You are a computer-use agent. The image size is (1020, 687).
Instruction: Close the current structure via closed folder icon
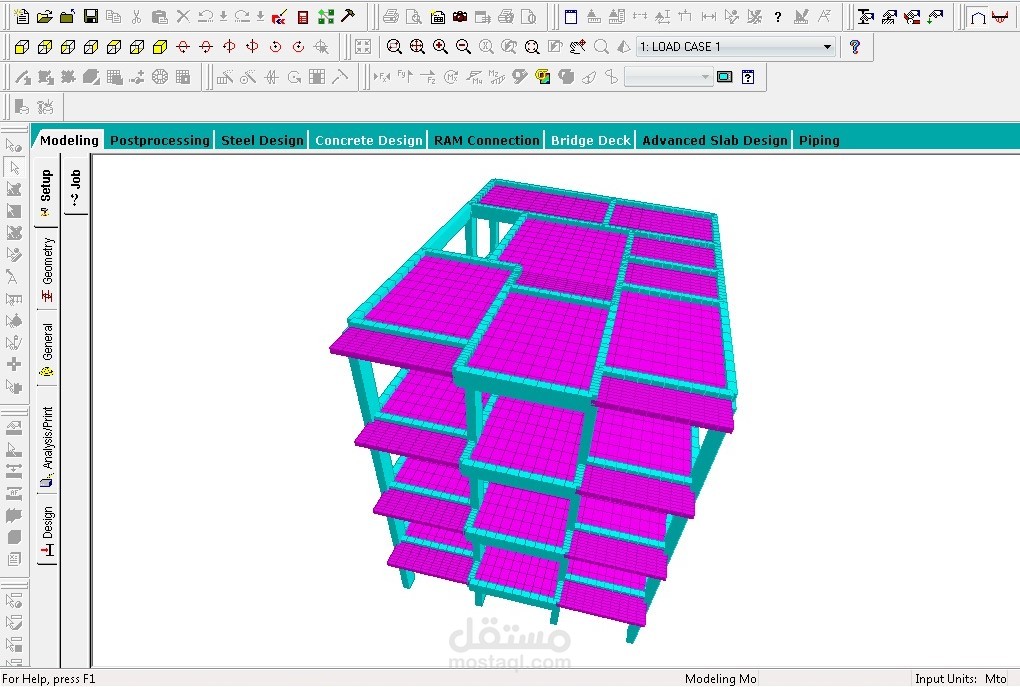67,16
